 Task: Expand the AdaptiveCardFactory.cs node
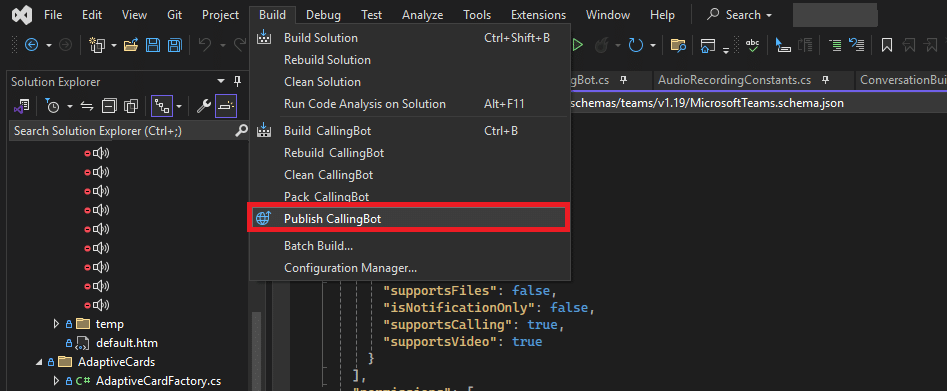point(57,381)
